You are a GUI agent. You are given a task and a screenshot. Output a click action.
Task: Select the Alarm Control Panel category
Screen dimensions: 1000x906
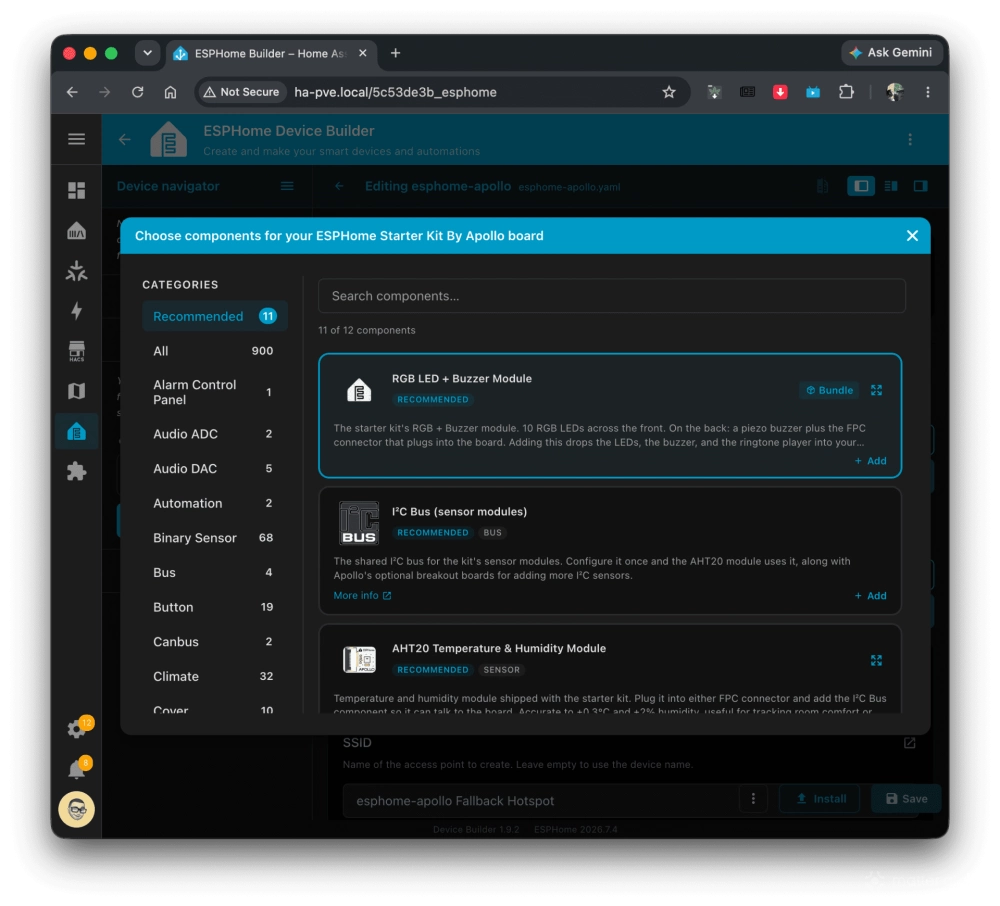click(215, 392)
